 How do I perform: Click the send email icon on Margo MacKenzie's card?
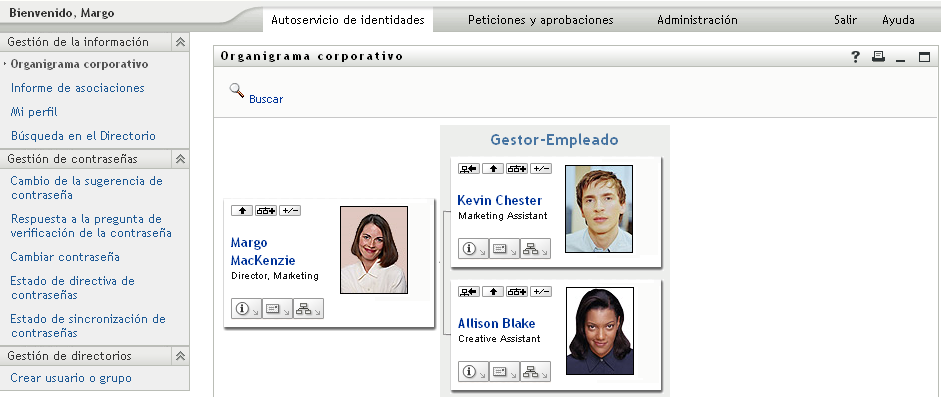277,308
